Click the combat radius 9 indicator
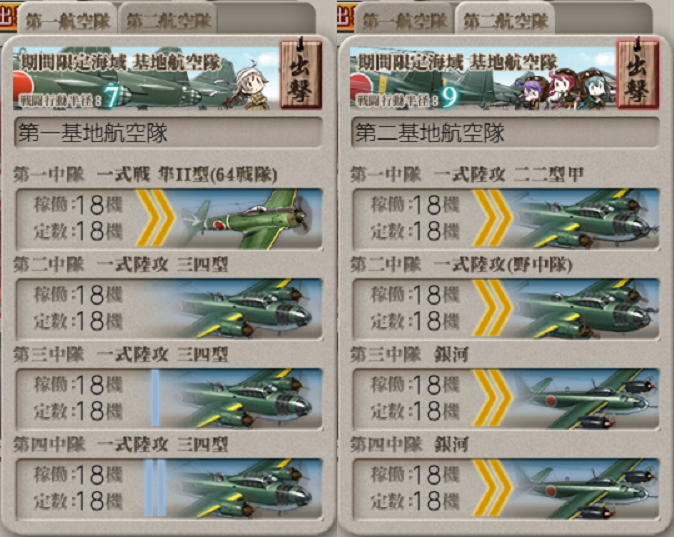Image resolution: width=674 pixels, height=537 pixels. [449, 98]
